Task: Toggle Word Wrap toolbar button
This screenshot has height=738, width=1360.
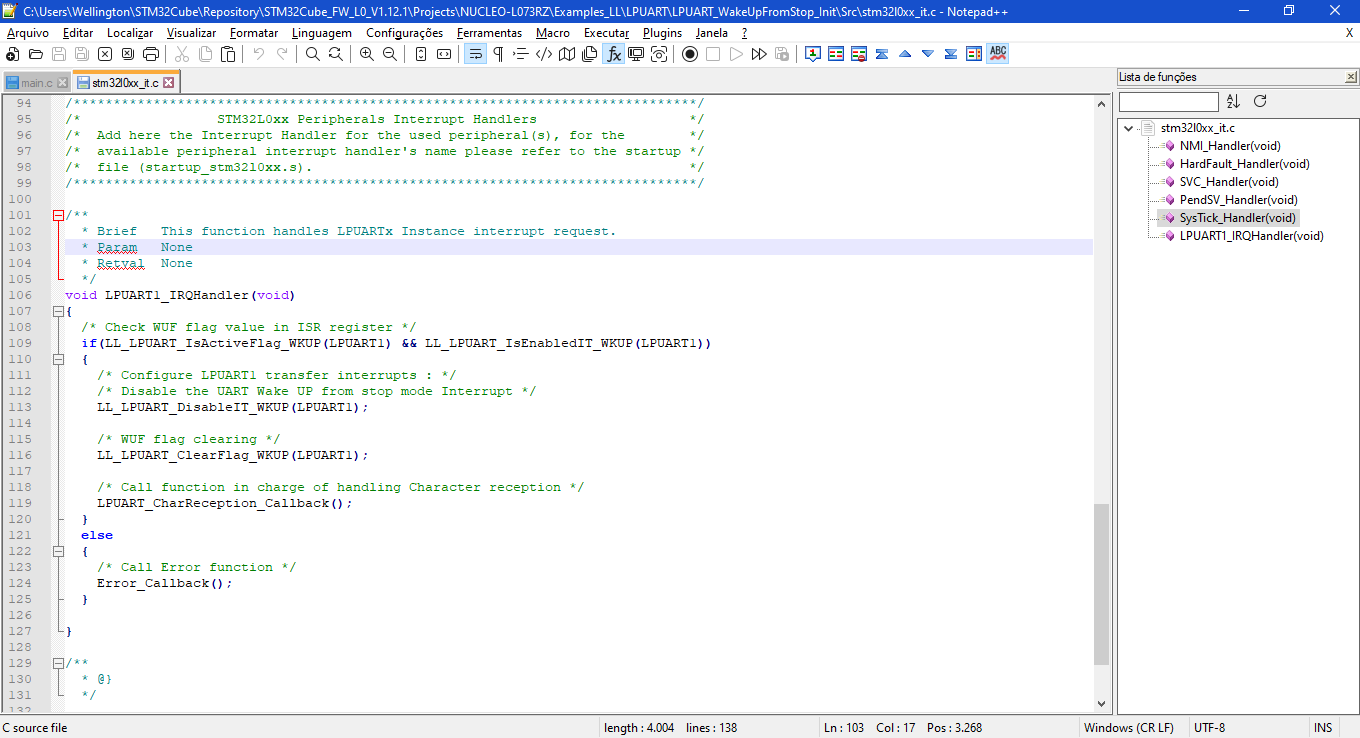Action: pos(475,54)
